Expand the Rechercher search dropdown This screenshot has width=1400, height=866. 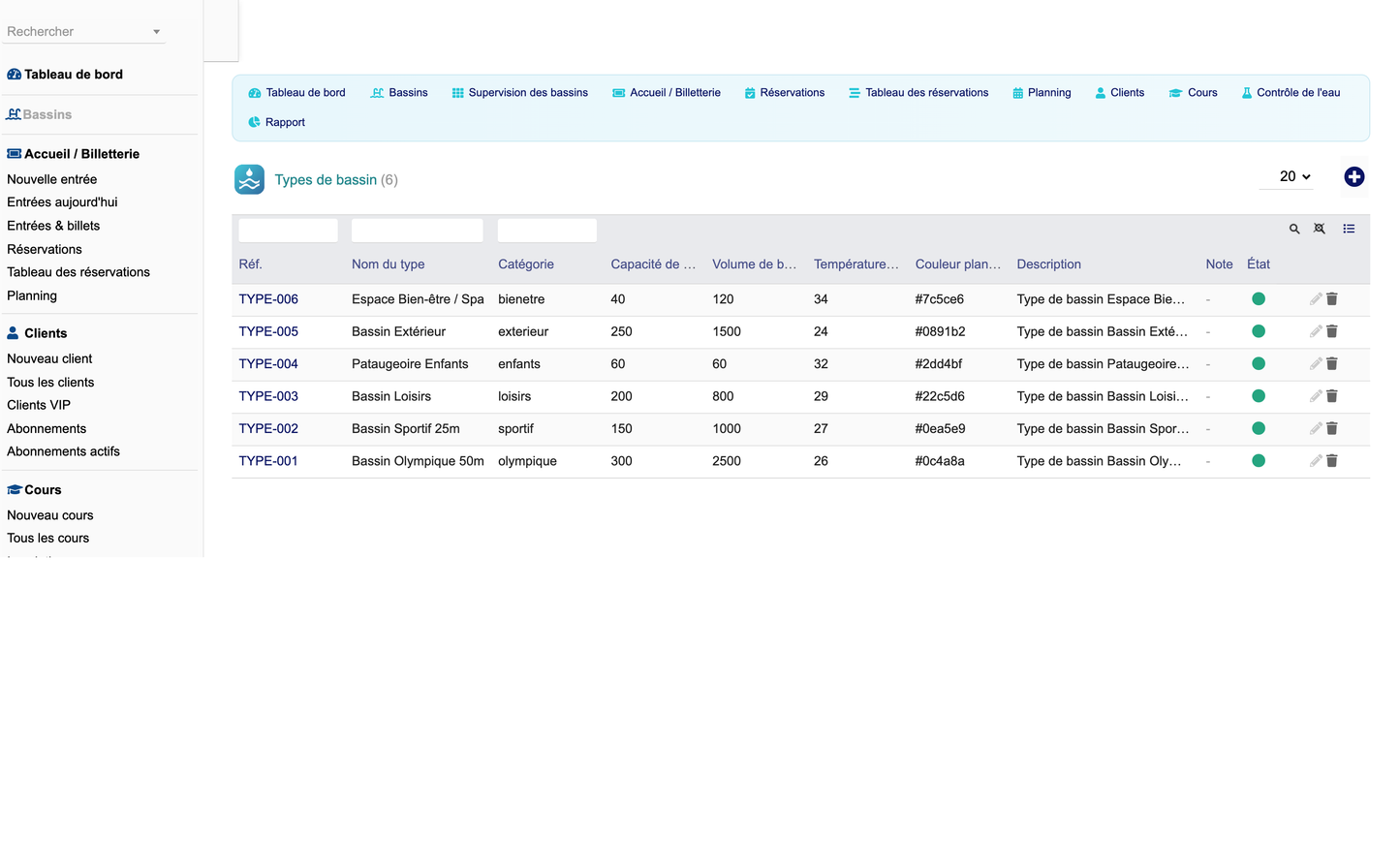(85, 31)
